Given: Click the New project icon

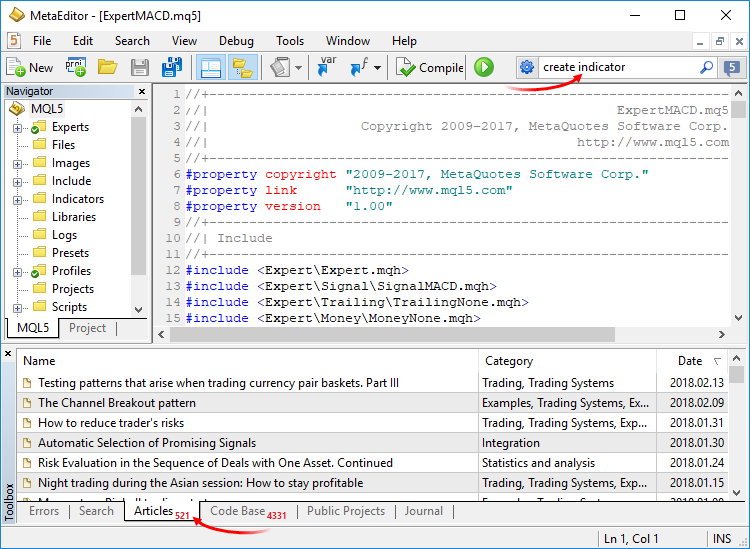Looking at the screenshot, I should coord(76,67).
